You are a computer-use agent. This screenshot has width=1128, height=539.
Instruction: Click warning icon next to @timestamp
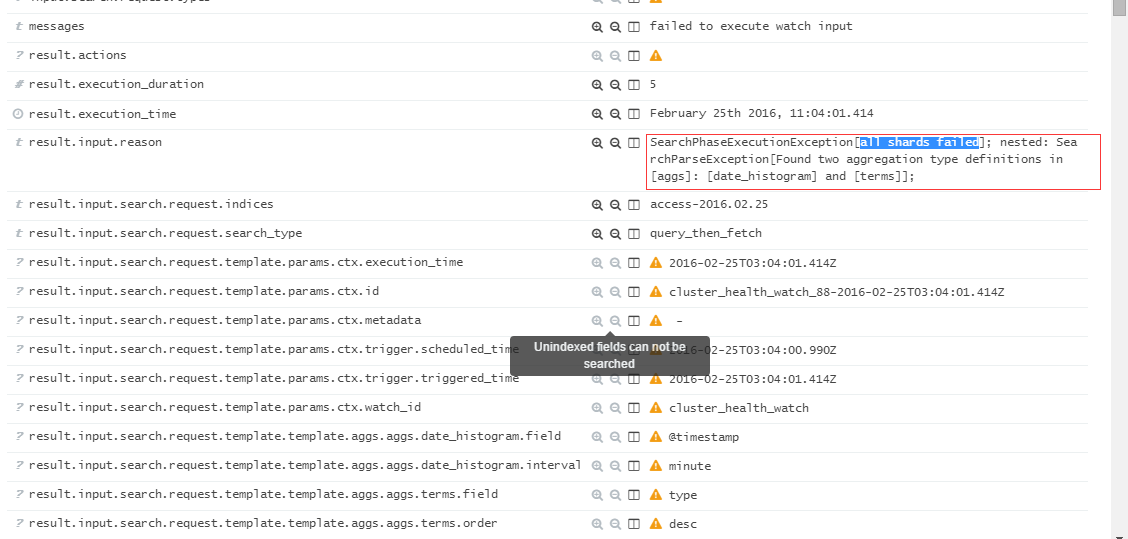pyautogui.click(x=655, y=437)
